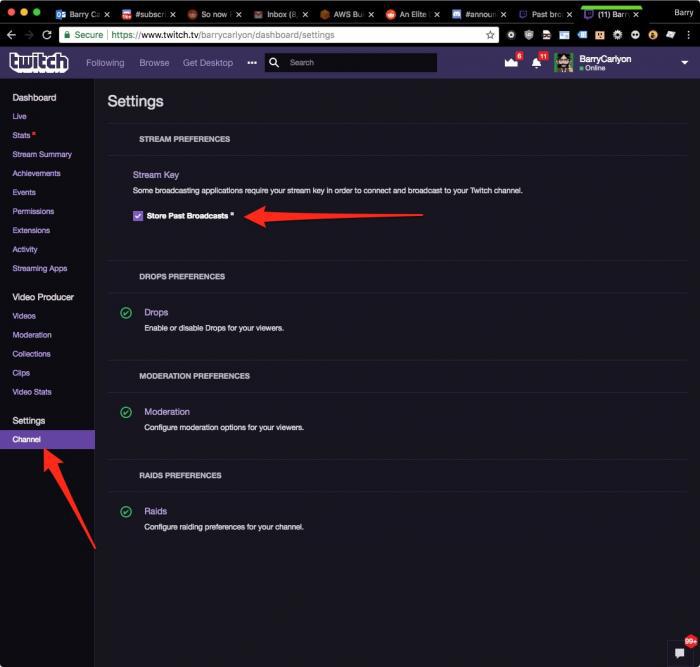Viewport: 700px width, 667px height.
Task: Open Extensions in sidebar
Action: [31, 230]
